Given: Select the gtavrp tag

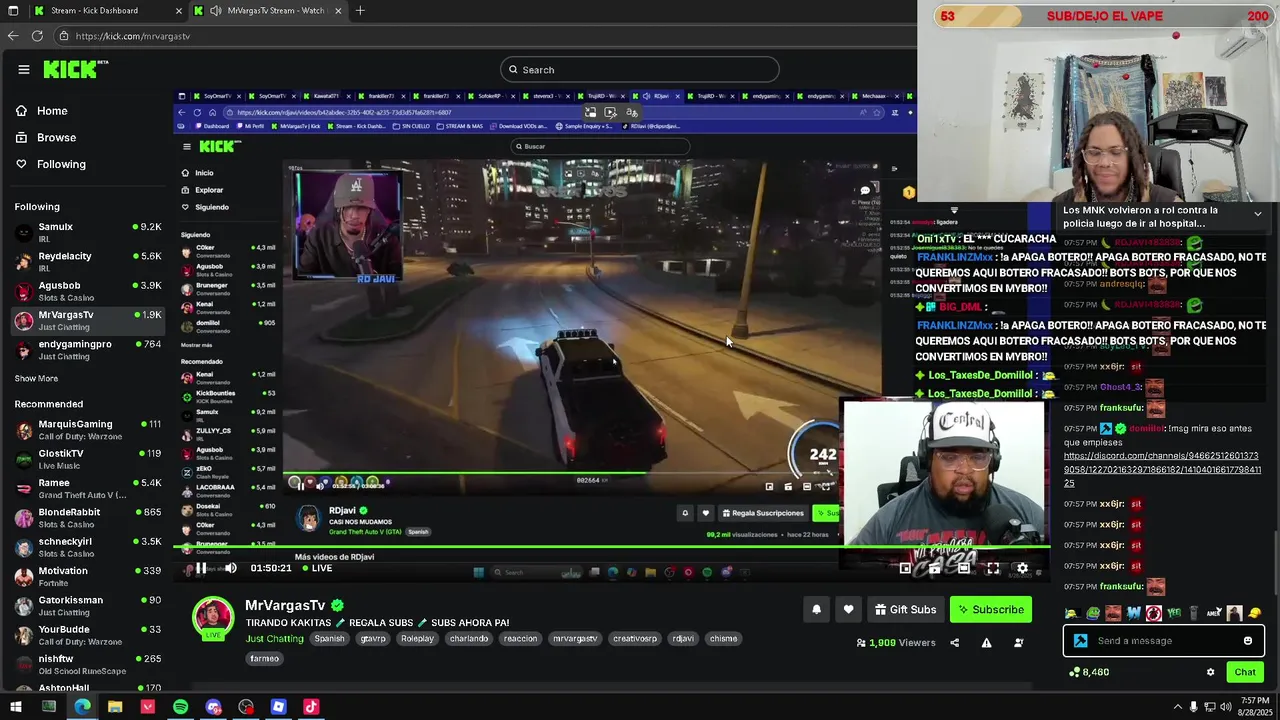Looking at the screenshot, I should [373, 639].
